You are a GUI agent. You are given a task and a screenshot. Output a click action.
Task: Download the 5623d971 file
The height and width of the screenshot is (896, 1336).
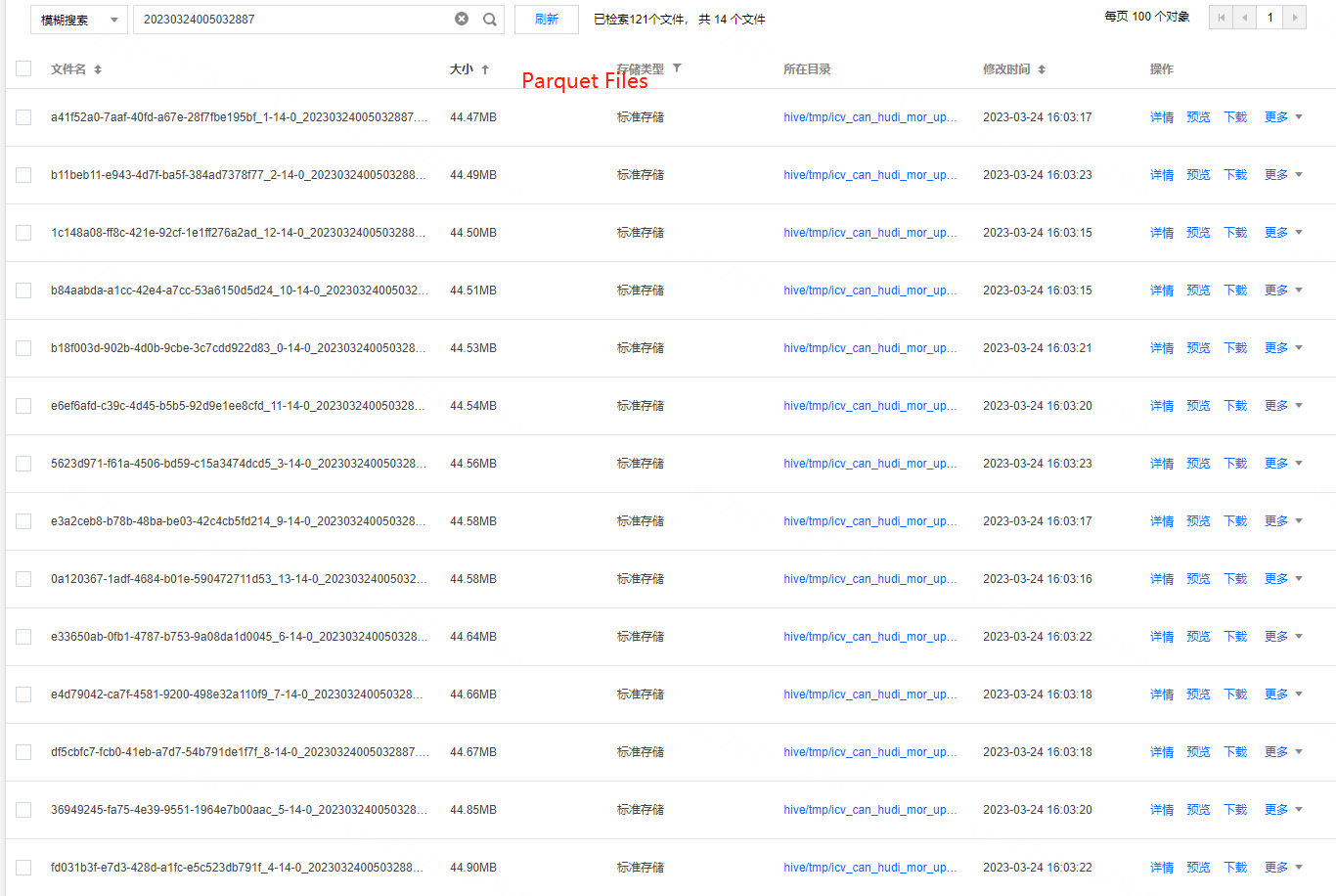click(1235, 464)
